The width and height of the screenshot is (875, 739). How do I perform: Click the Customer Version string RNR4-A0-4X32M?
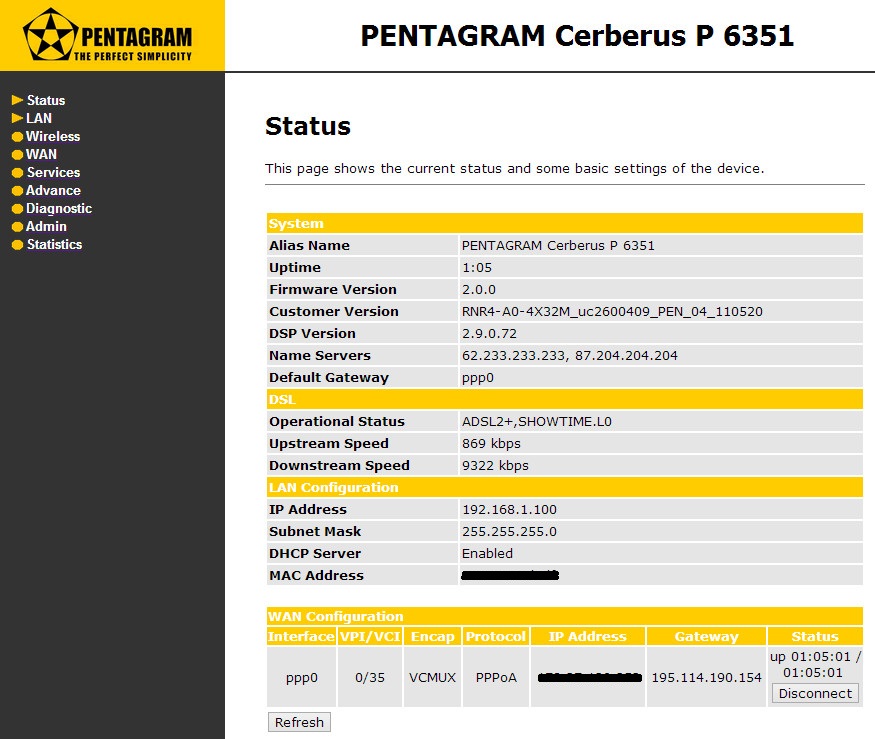[612, 311]
